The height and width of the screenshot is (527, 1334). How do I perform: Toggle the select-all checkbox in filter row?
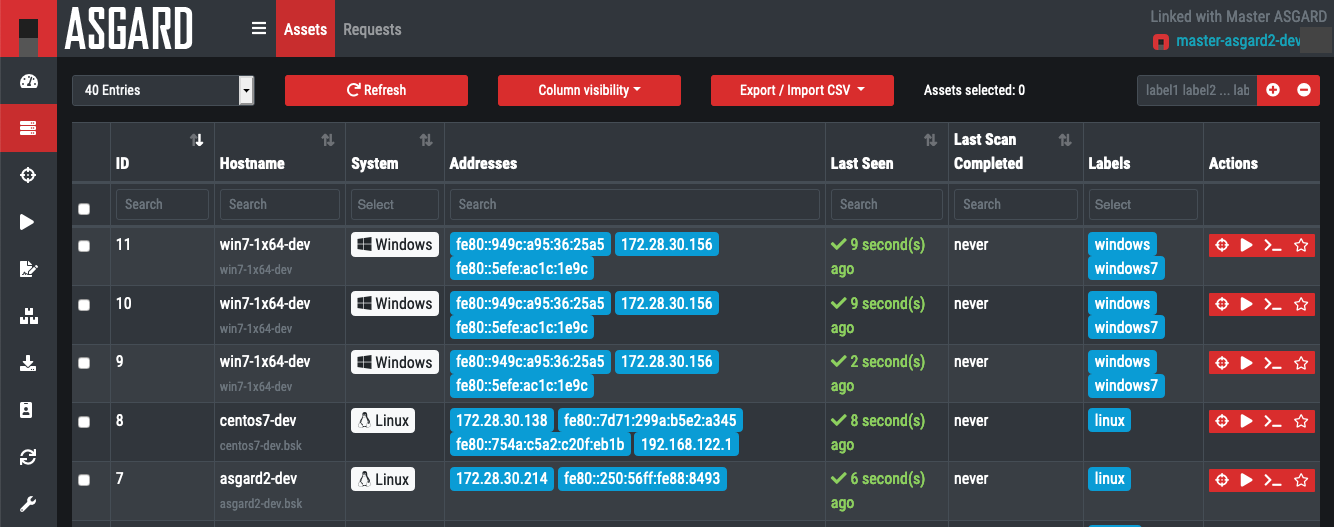pos(84,209)
